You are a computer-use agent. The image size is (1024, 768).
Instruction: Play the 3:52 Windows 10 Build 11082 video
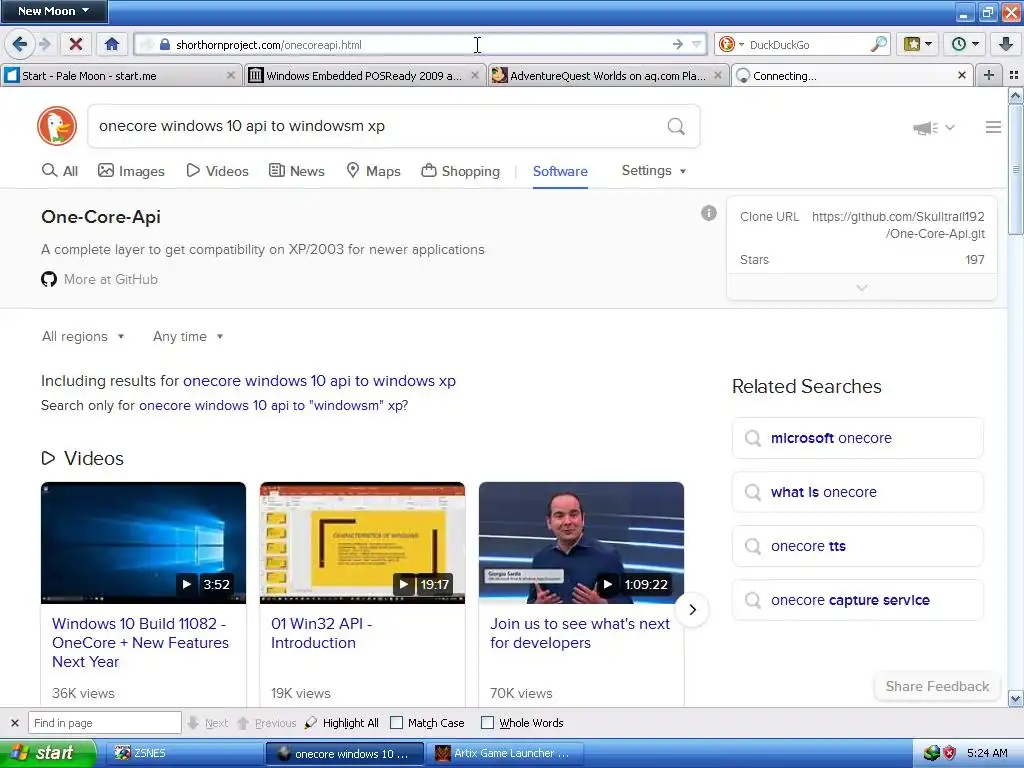(144, 543)
